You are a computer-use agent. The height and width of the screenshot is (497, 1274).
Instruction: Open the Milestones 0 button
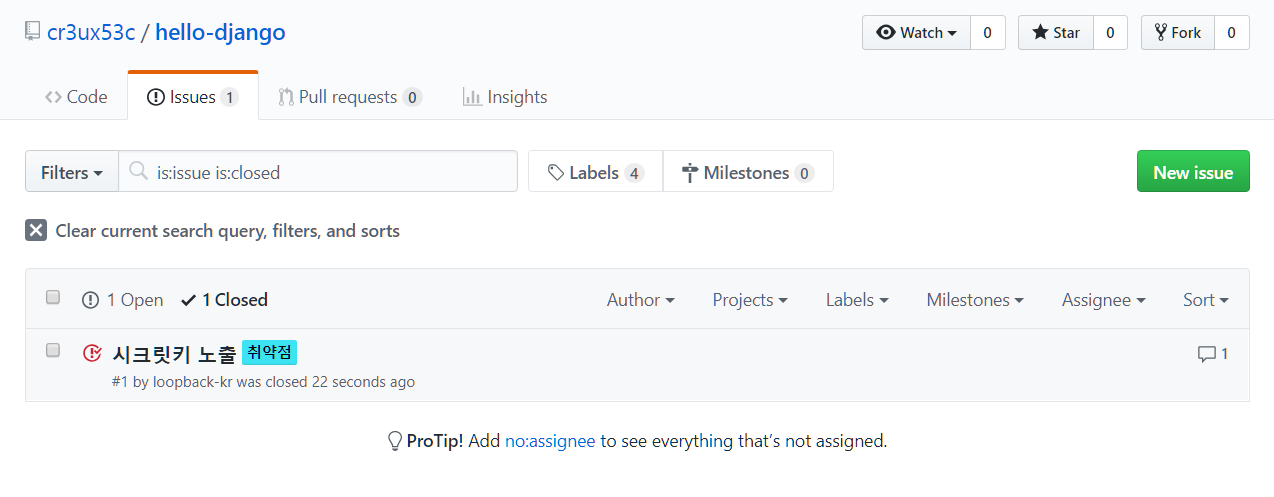coord(748,172)
